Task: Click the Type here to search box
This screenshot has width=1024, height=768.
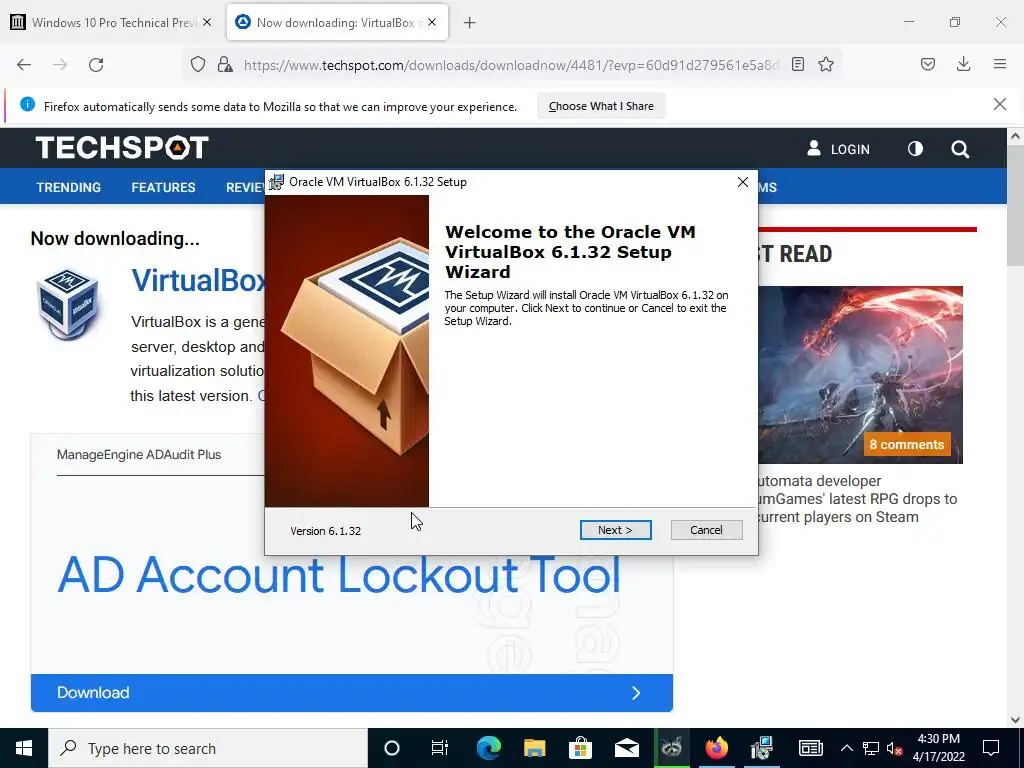Action: tap(208, 748)
